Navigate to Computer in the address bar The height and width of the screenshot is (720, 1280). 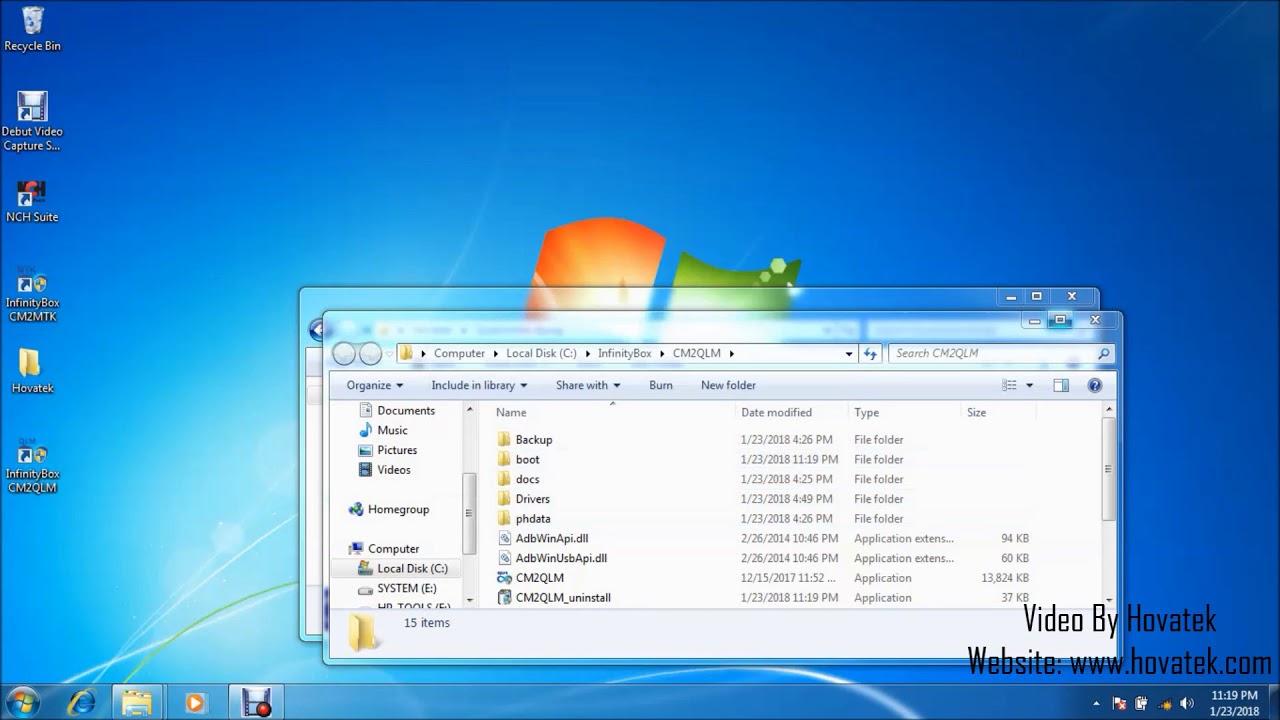pyautogui.click(x=459, y=353)
